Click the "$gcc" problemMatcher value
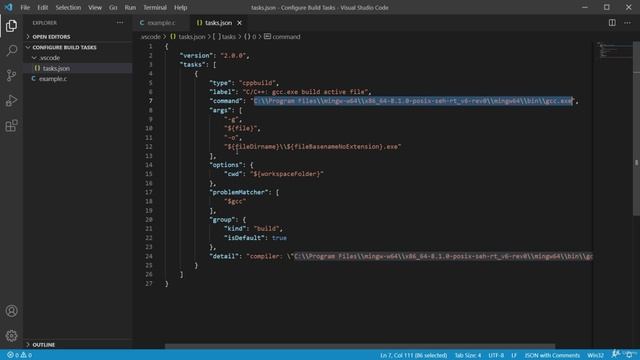 (235, 201)
